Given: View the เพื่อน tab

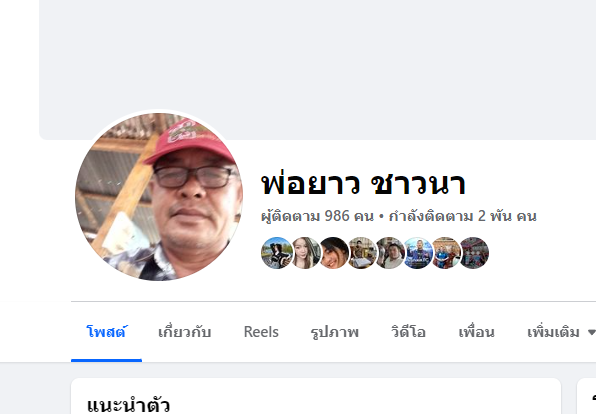Looking at the screenshot, I should tap(476, 332).
